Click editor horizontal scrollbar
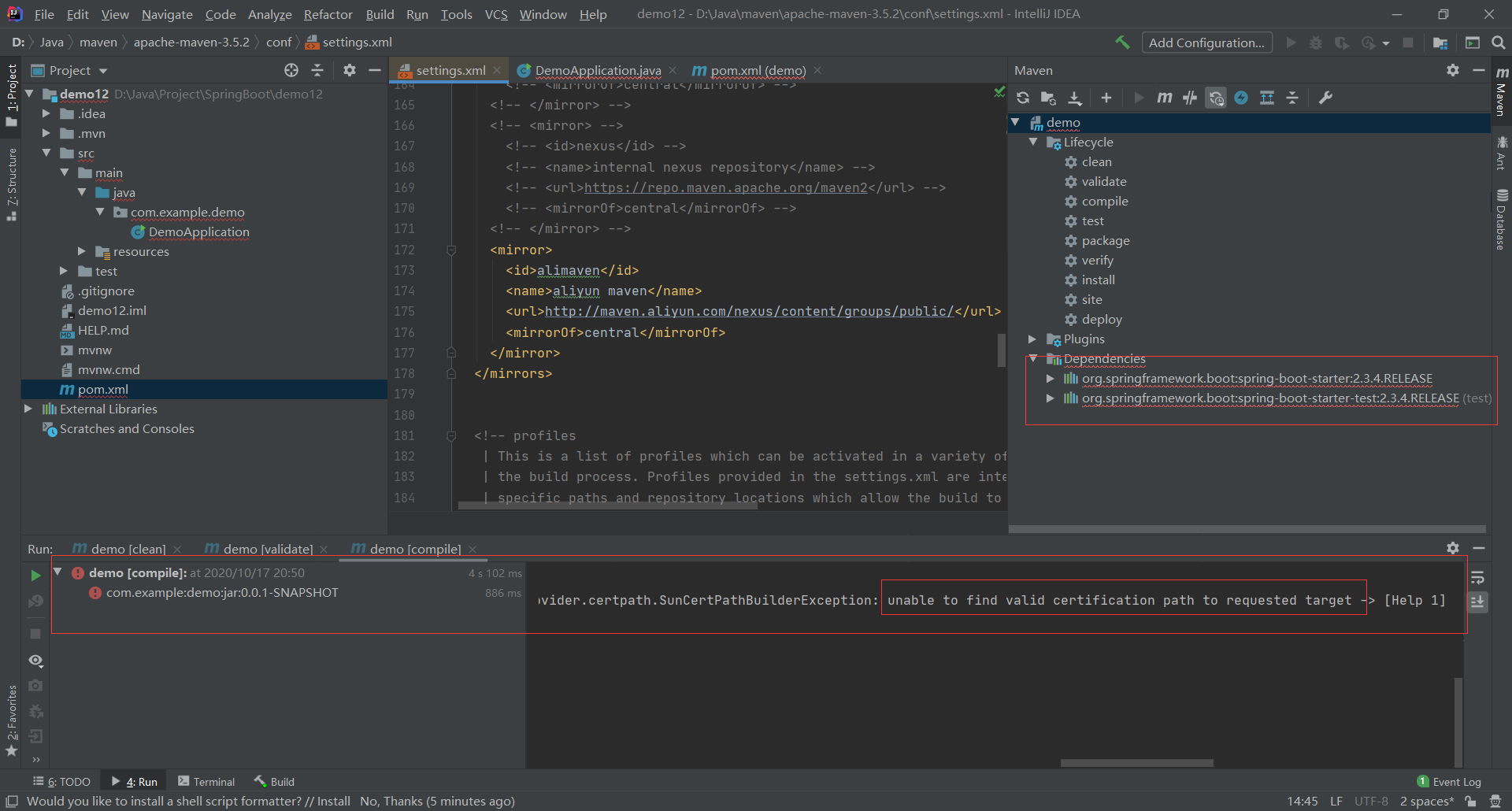The image size is (1512, 811). click(x=607, y=506)
